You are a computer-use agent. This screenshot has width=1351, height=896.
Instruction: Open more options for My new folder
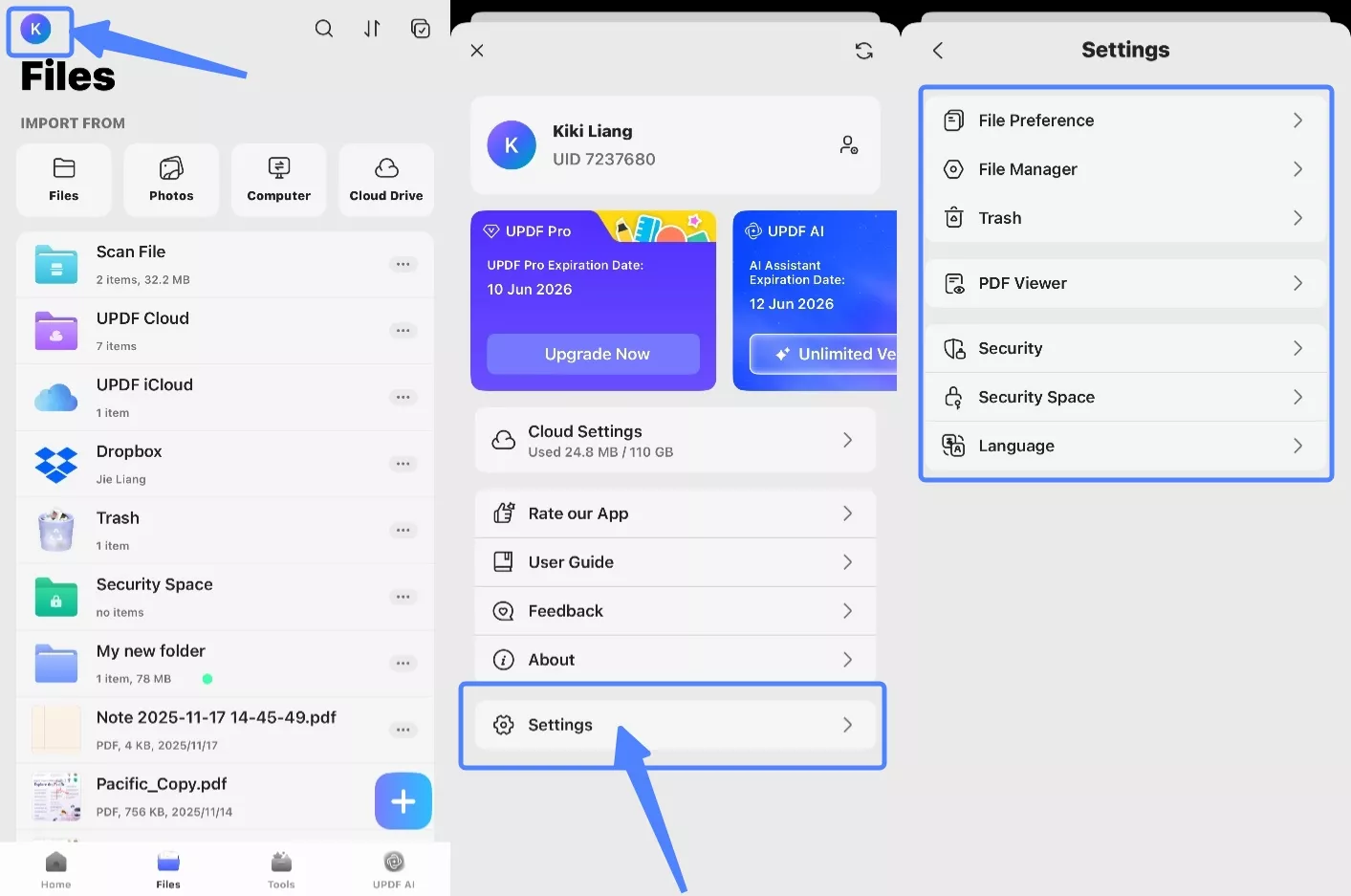click(403, 663)
